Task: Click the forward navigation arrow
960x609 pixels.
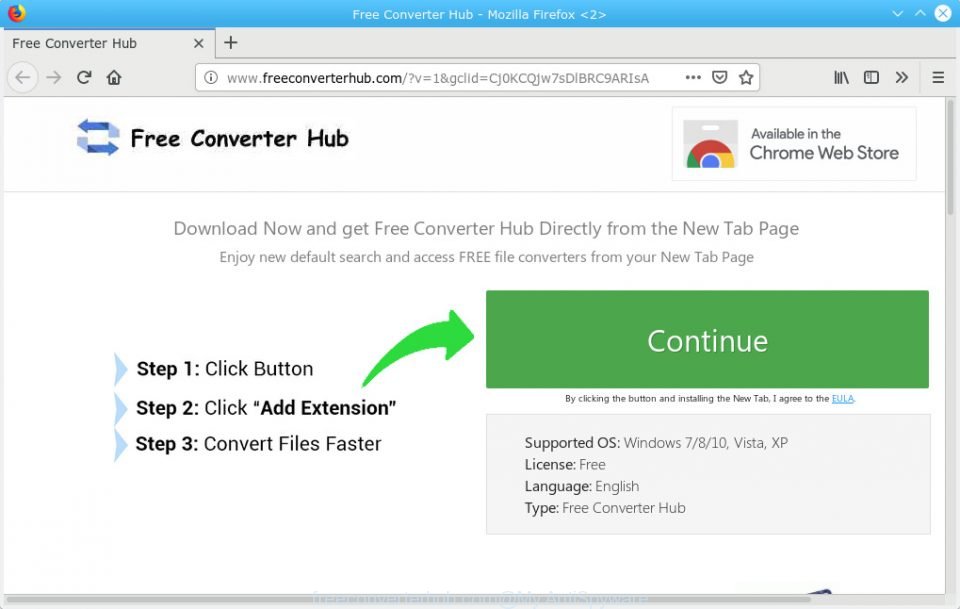Action: [54, 78]
